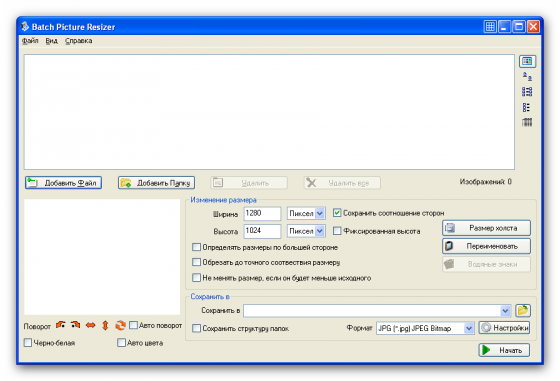Open the Формат JPG dropdown
The width and height of the screenshot is (560, 381).
pyautogui.click(x=469, y=328)
